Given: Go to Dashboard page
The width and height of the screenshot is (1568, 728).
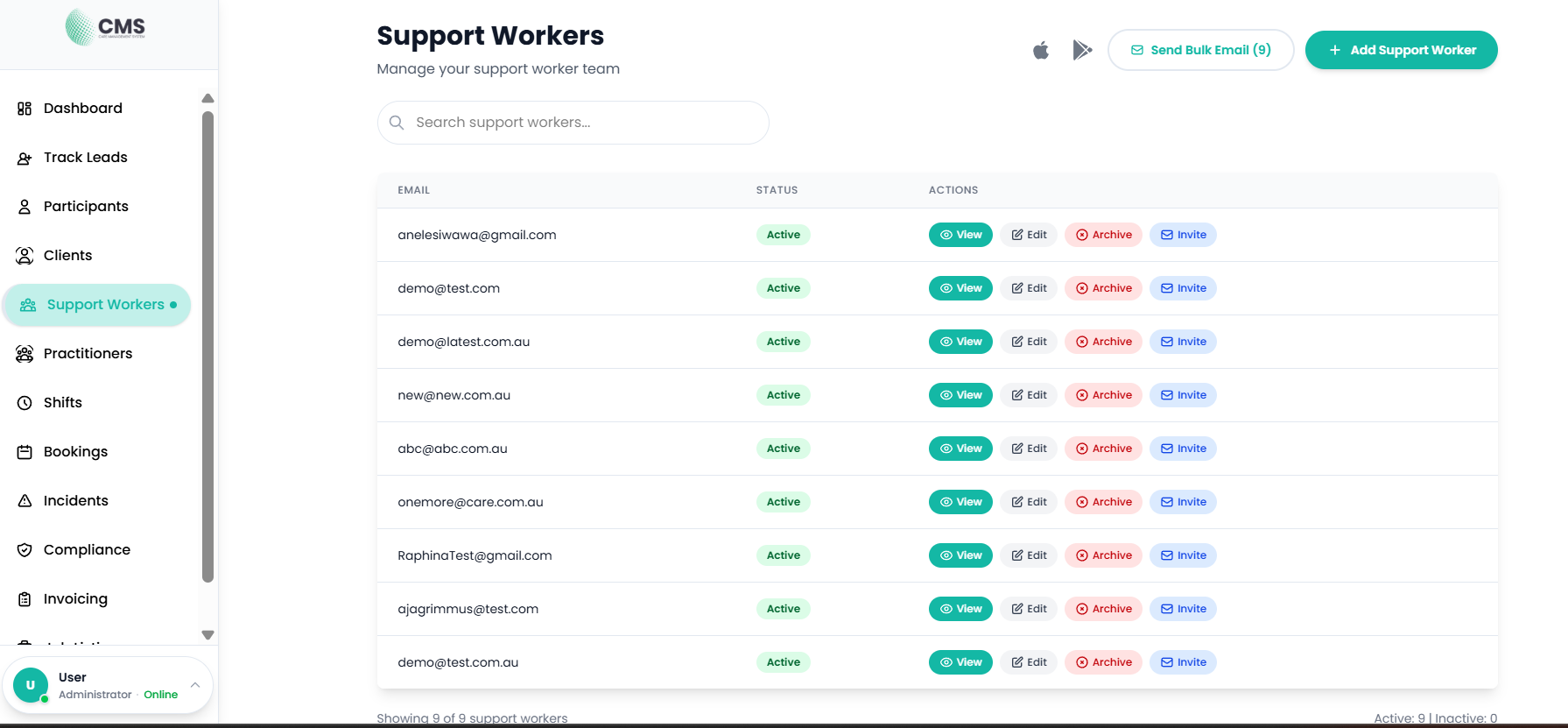Looking at the screenshot, I should (83, 109).
